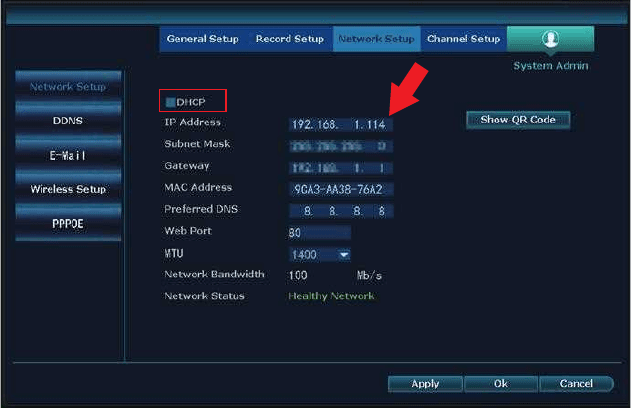The width and height of the screenshot is (631, 408).
Task: Go to the Channel Setup tab
Action: click(463, 39)
